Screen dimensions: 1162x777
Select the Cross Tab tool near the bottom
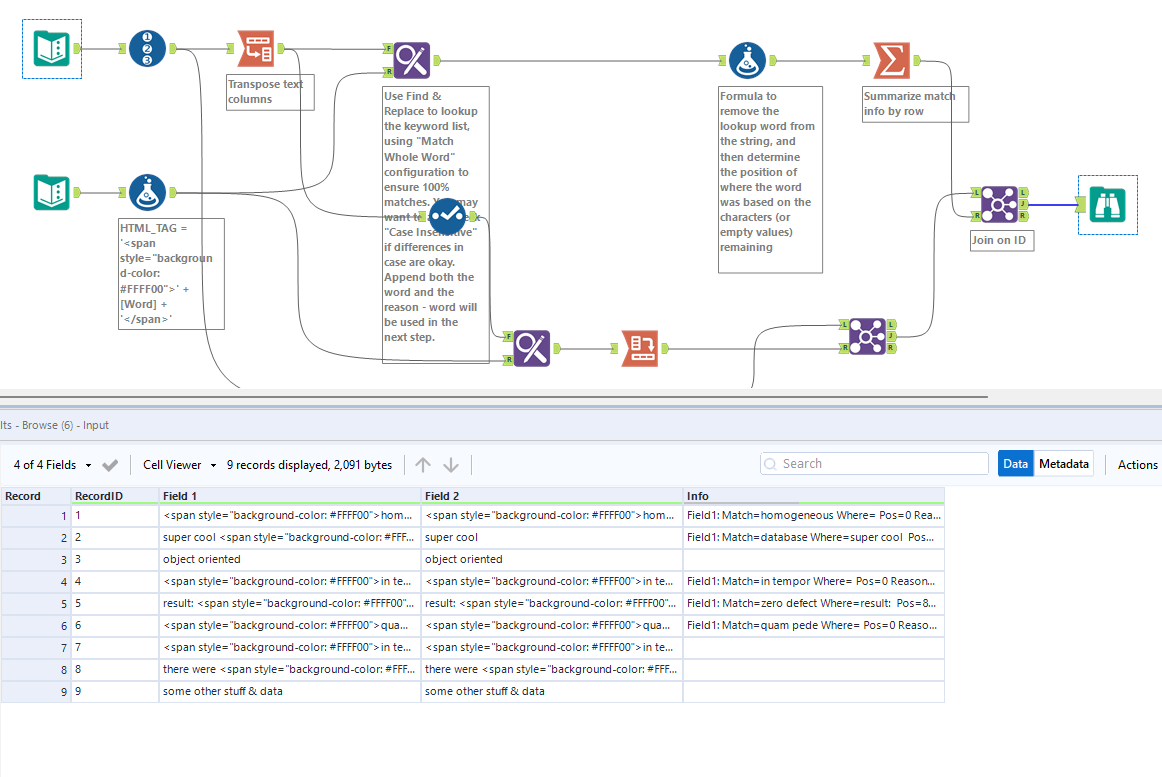(x=641, y=348)
